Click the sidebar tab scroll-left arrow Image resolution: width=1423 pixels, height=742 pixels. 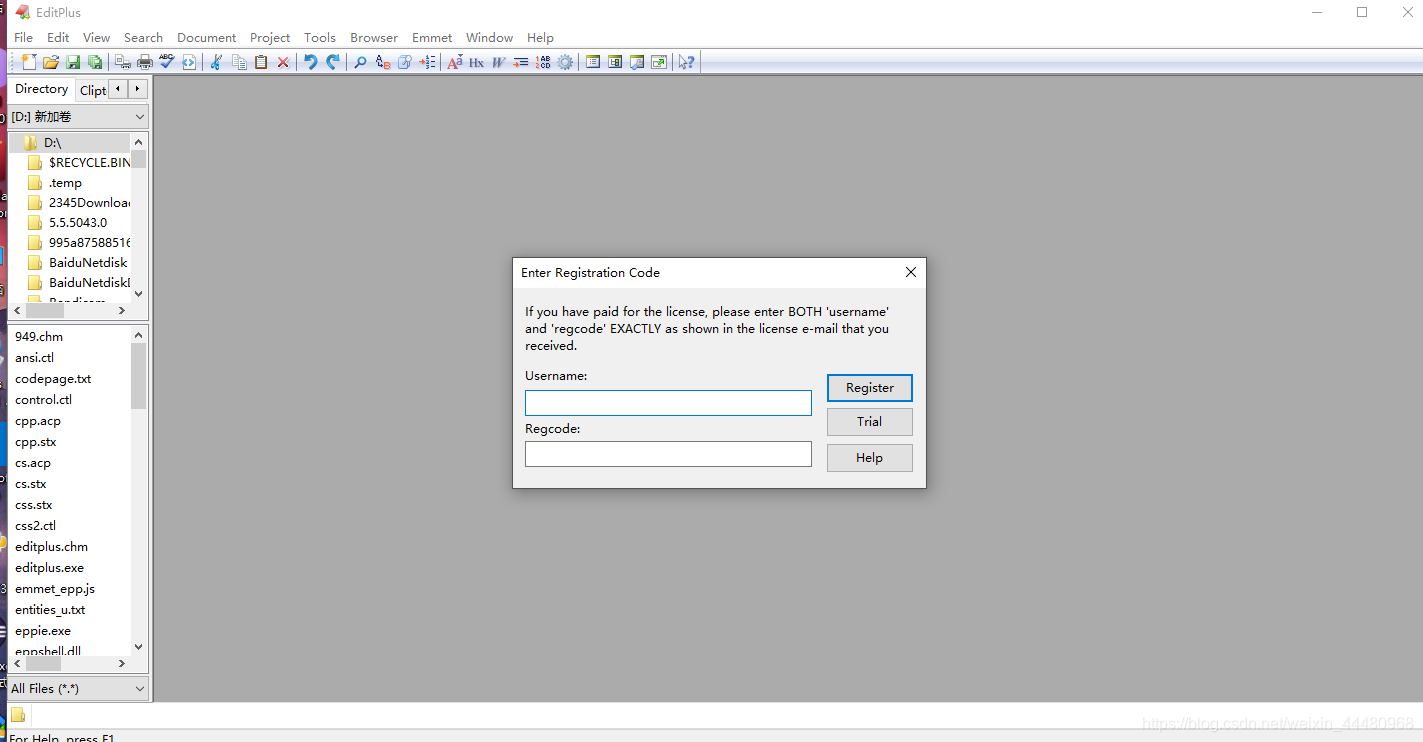[118, 89]
